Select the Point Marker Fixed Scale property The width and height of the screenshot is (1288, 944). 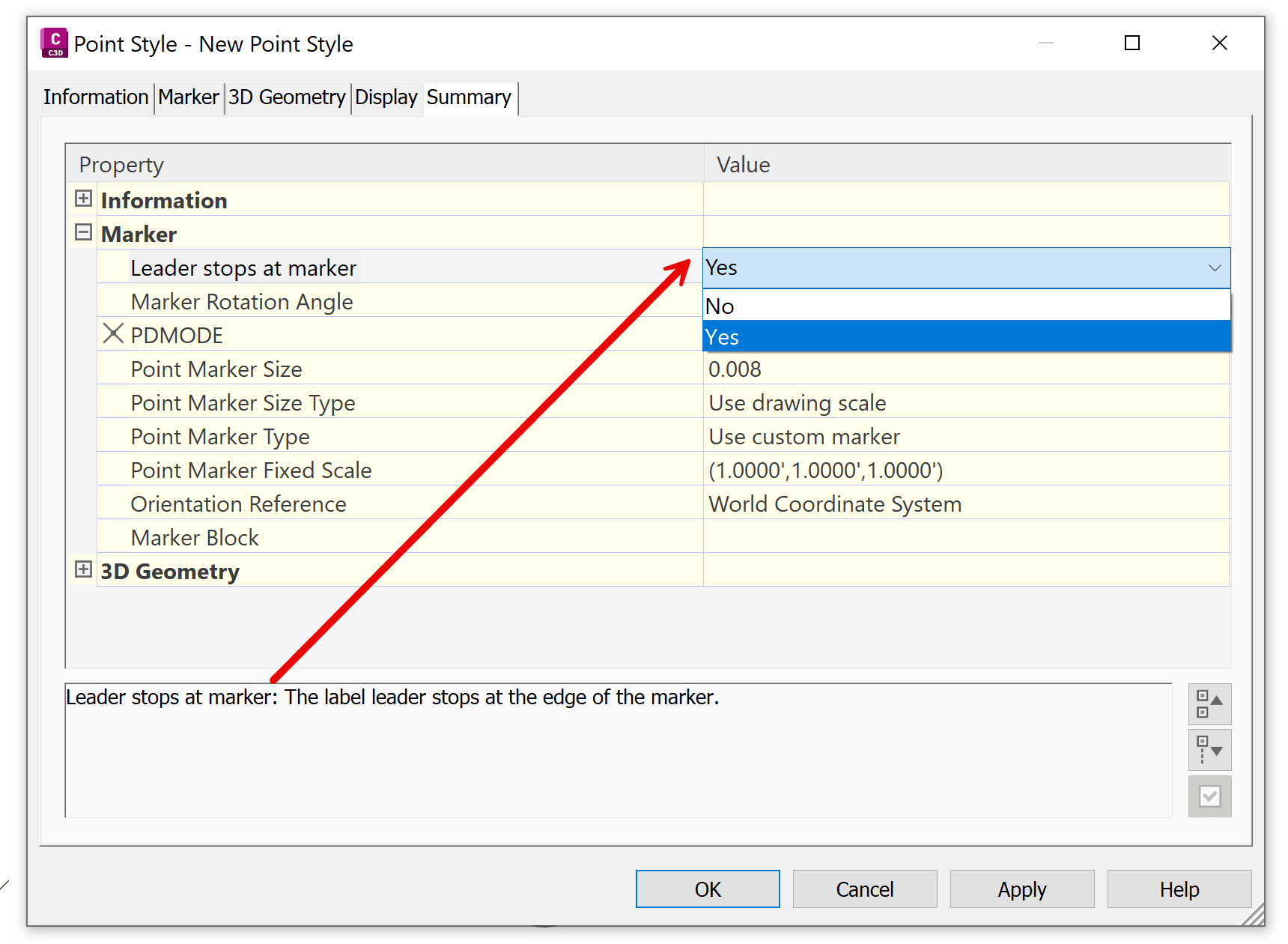(x=251, y=470)
